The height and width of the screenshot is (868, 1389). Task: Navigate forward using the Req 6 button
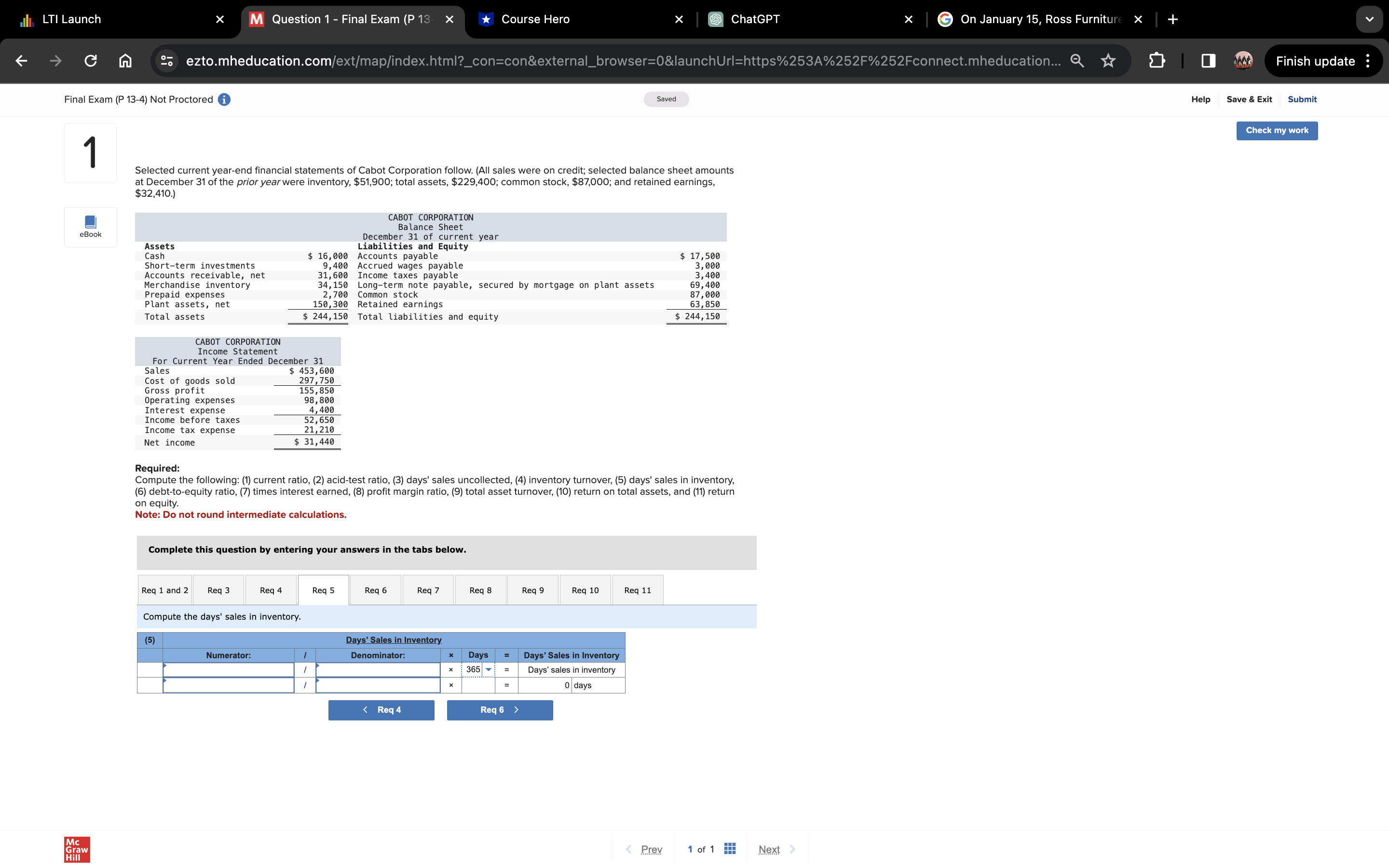point(499,709)
